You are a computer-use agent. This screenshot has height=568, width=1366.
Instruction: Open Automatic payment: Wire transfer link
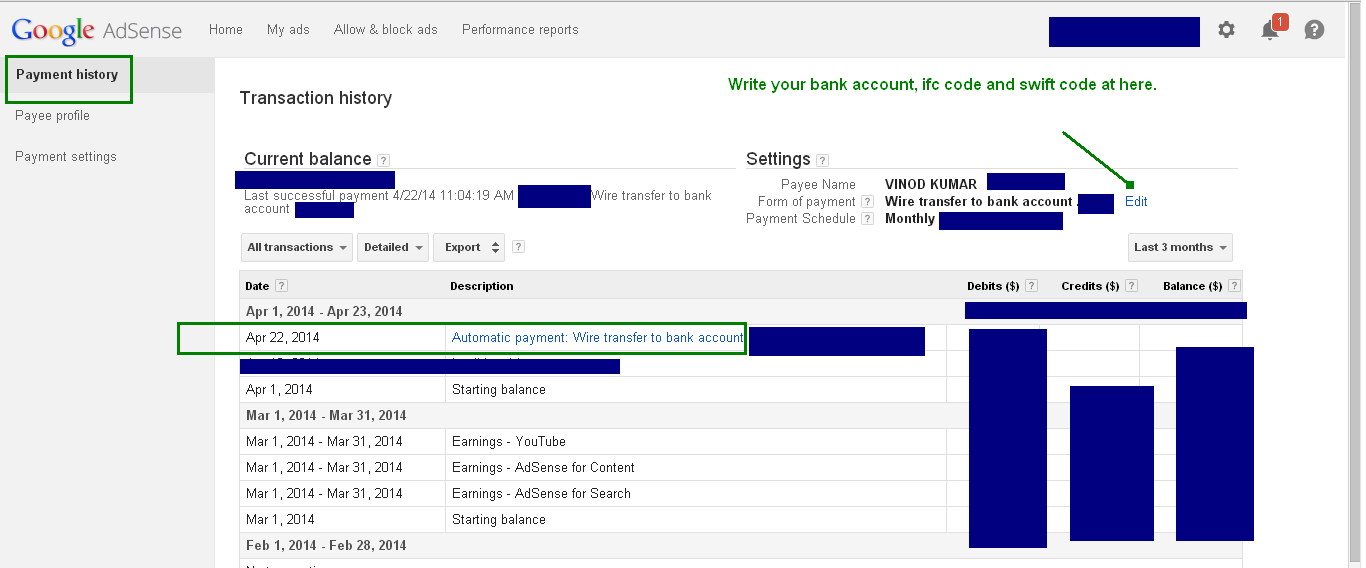[x=598, y=338]
